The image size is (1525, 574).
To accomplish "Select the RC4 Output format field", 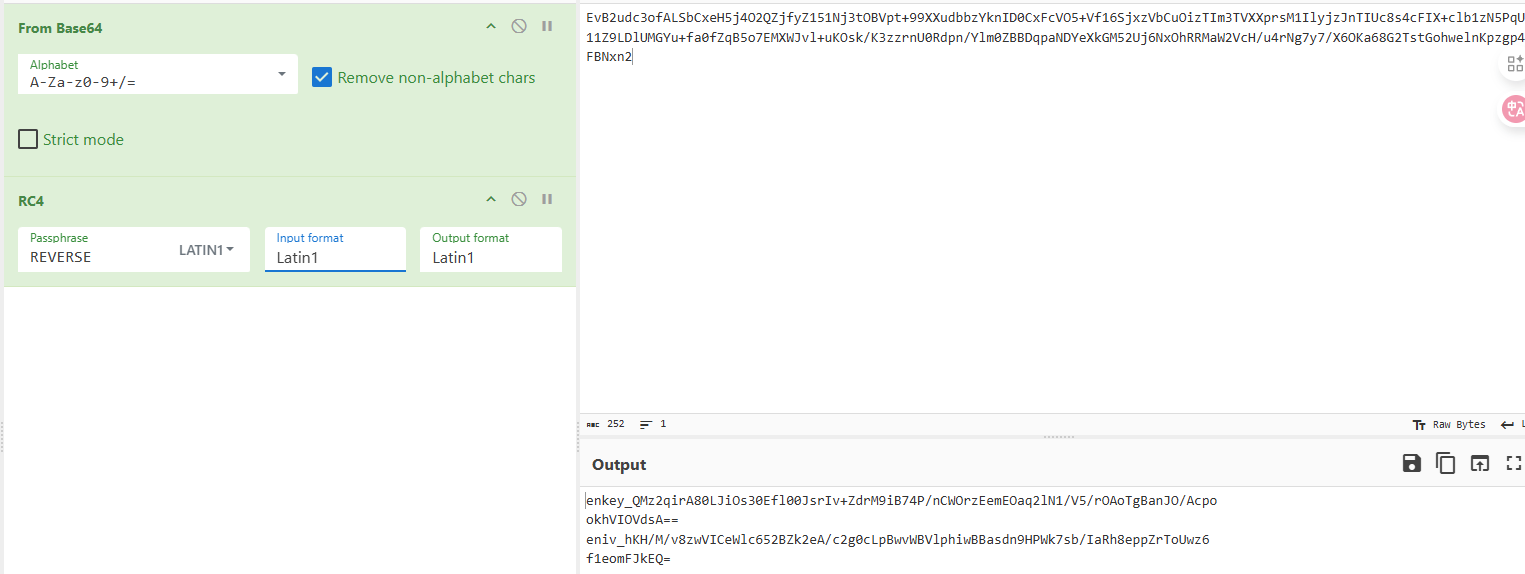I will click(x=490, y=257).
